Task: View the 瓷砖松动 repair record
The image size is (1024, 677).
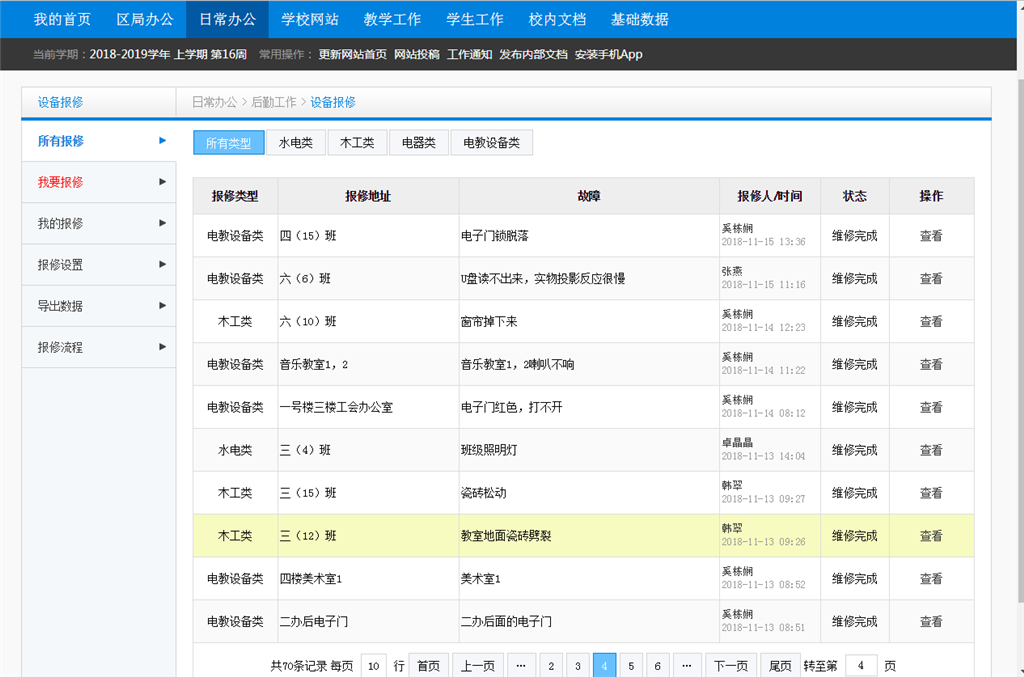Action: (x=931, y=493)
